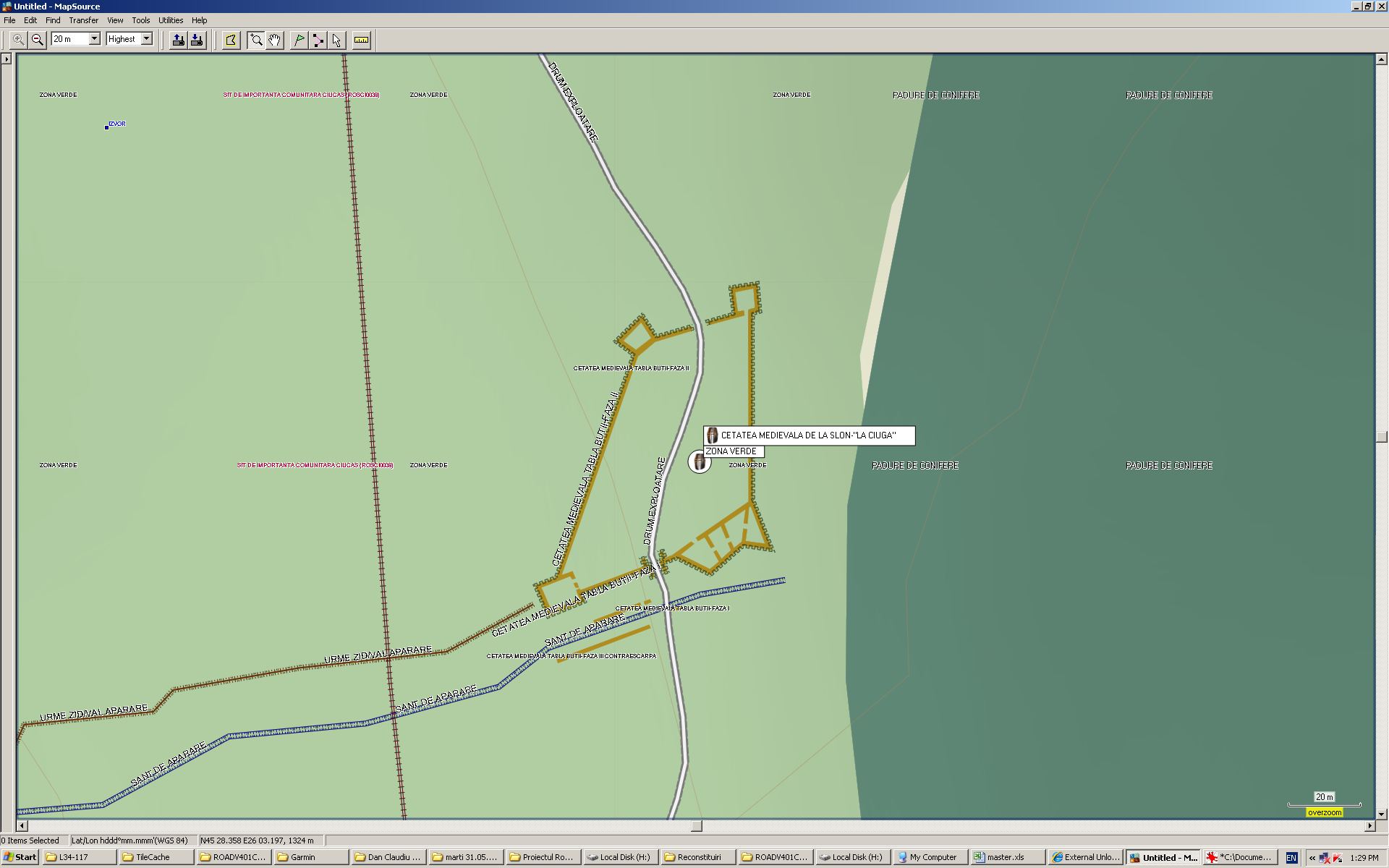
Task: Click the vertical scrollbar up arrow
Action: coord(1382,59)
